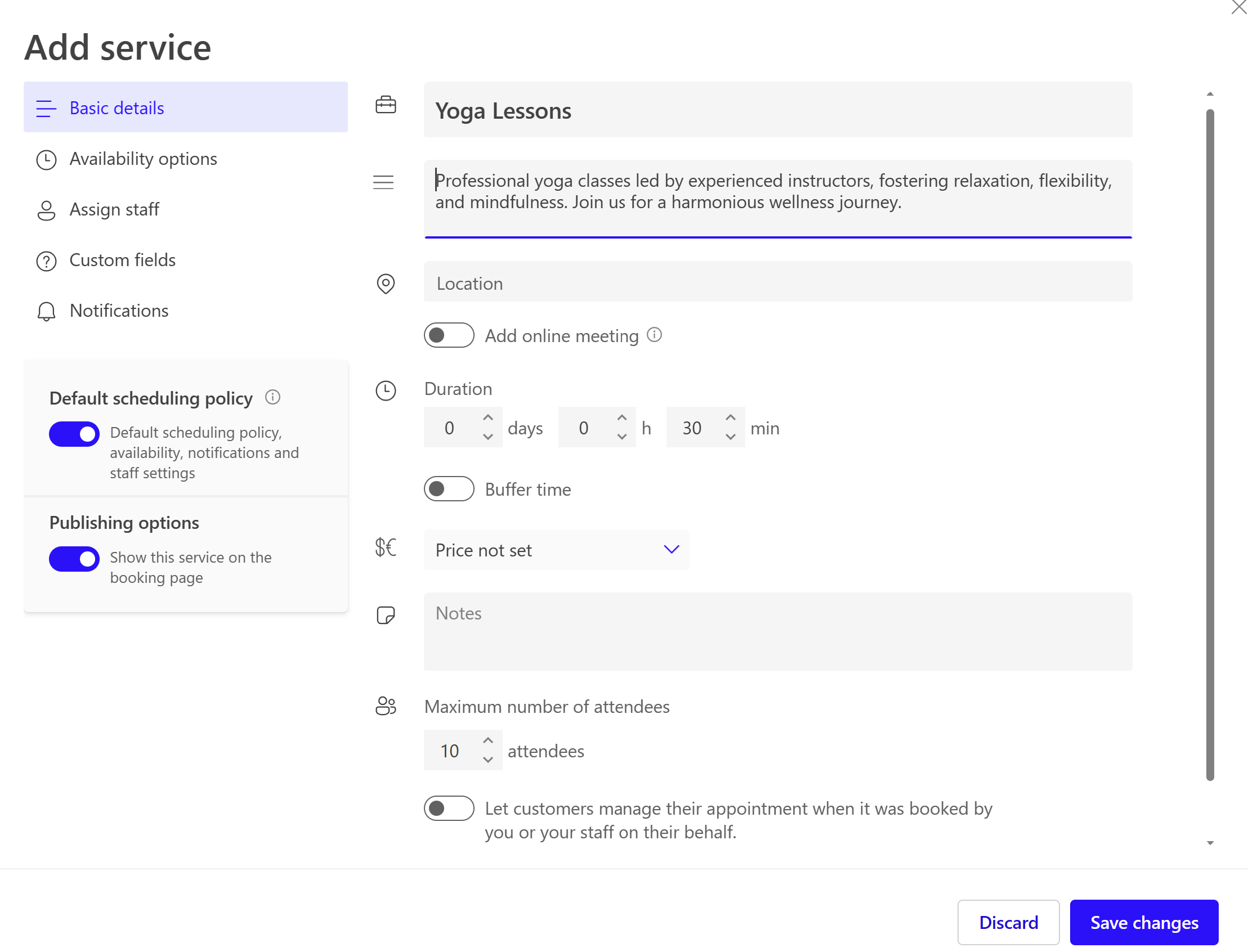This screenshot has width=1248, height=952.
Task: Enable the Buffer time toggle
Action: (449, 488)
